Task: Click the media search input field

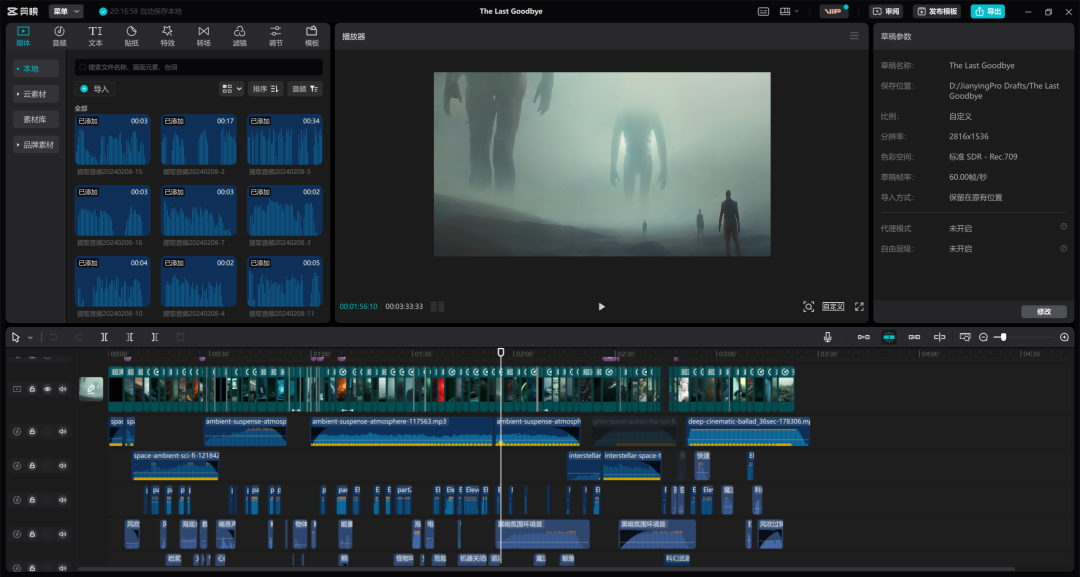Action: tap(198, 67)
